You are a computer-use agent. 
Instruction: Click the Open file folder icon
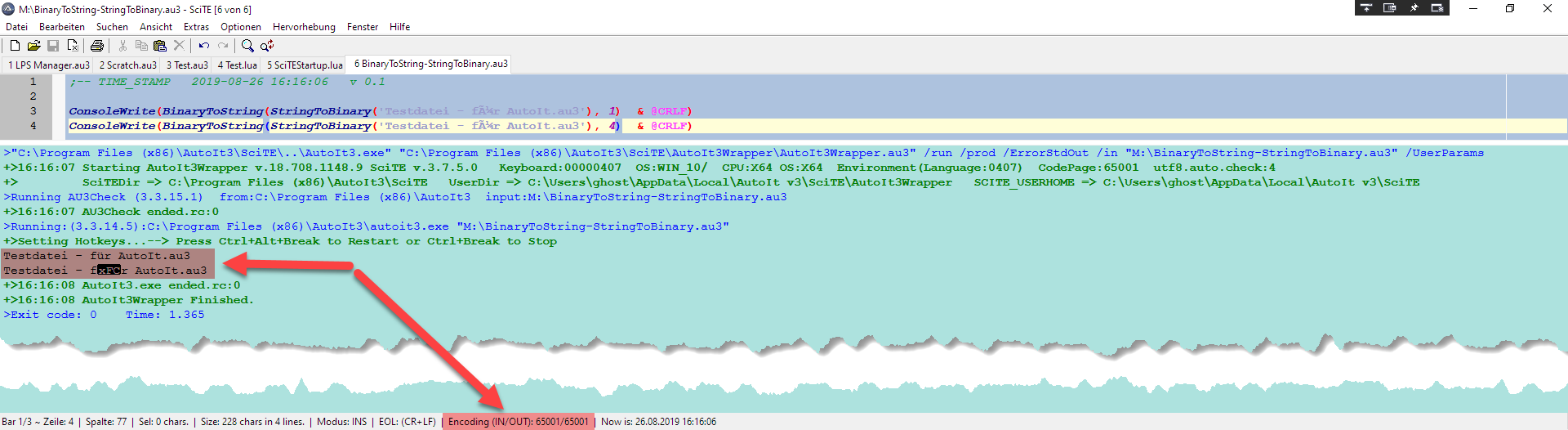pos(33,46)
